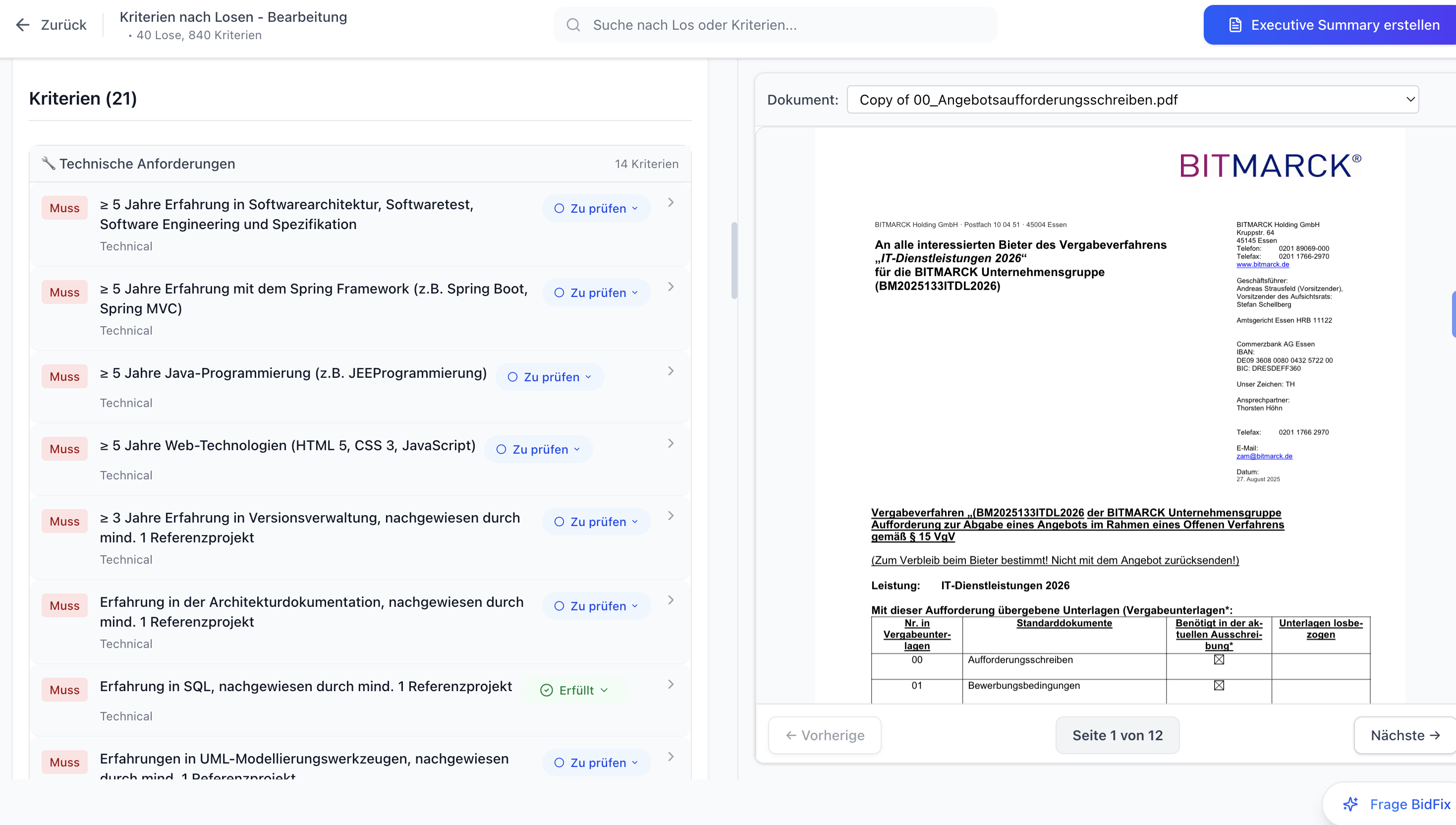The width and height of the screenshot is (1456, 825).
Task: Click the wrench icon beside Technische Anforderungen
Action: pyautogui.click(x=48, y=163)
